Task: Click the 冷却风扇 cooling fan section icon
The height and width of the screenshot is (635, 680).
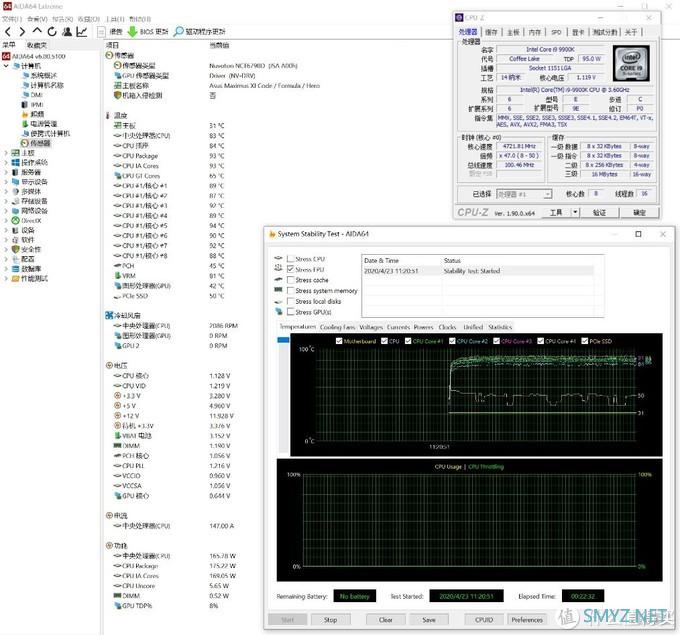Action: tap(109, 315)
